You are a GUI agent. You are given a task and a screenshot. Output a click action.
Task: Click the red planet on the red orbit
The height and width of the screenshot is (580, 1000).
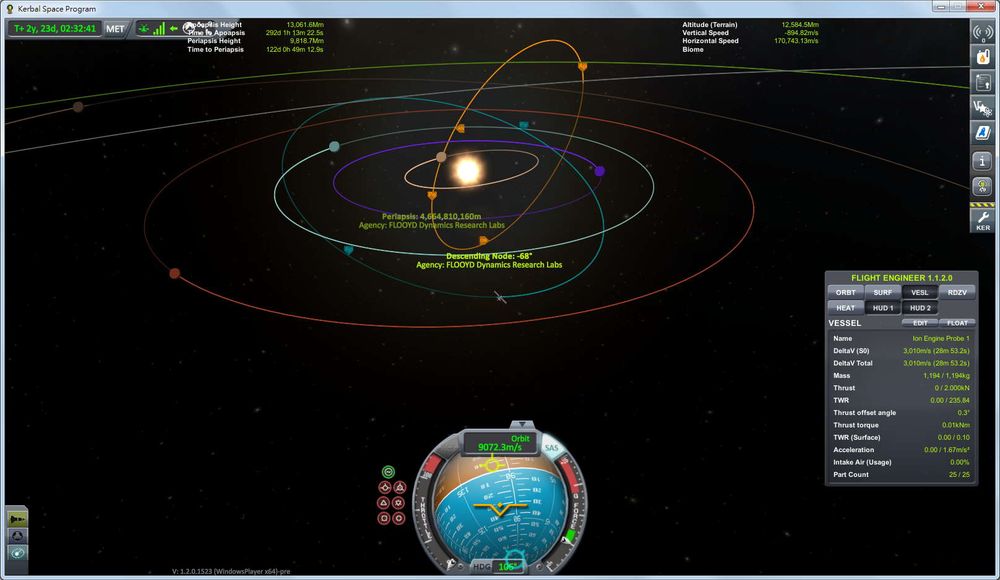point(174,273)
